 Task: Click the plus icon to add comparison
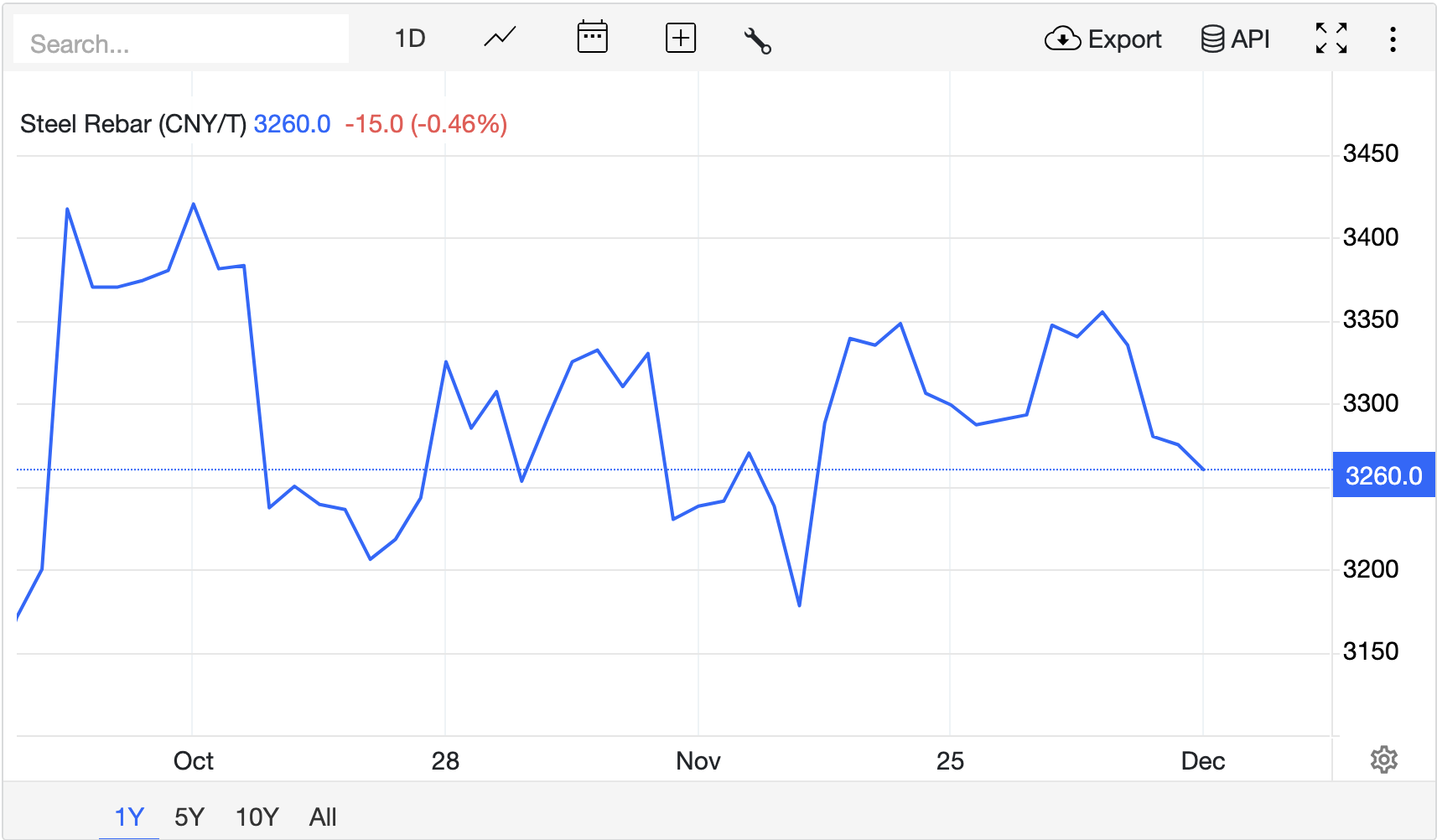coord(680,39)
